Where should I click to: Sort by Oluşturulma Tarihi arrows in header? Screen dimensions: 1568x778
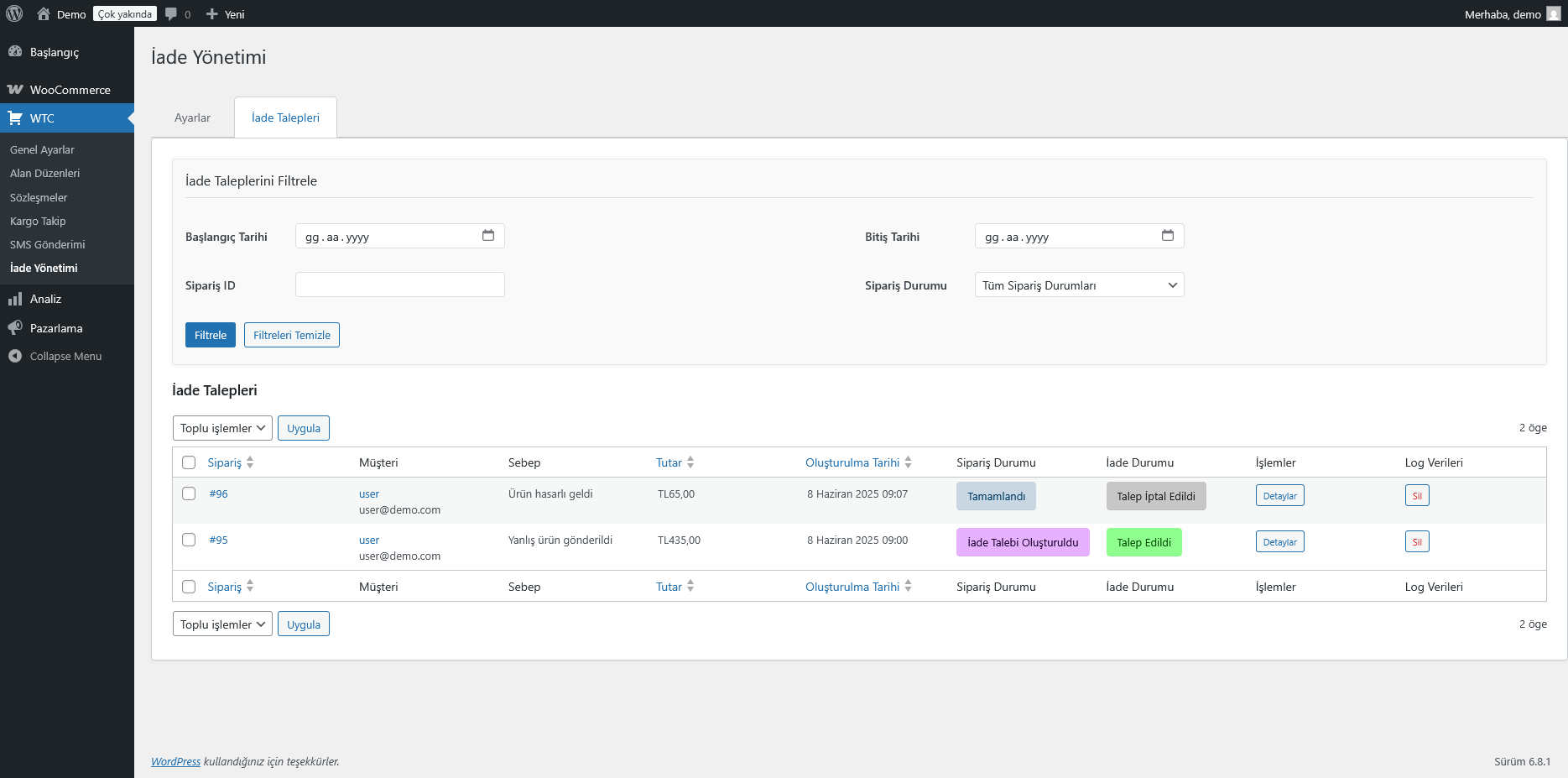pyautogui.click(x=908, y=462)
